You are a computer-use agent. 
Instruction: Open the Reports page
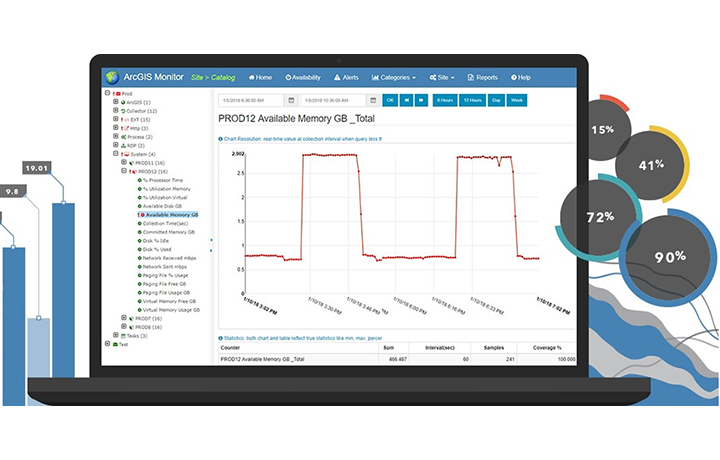483,78
